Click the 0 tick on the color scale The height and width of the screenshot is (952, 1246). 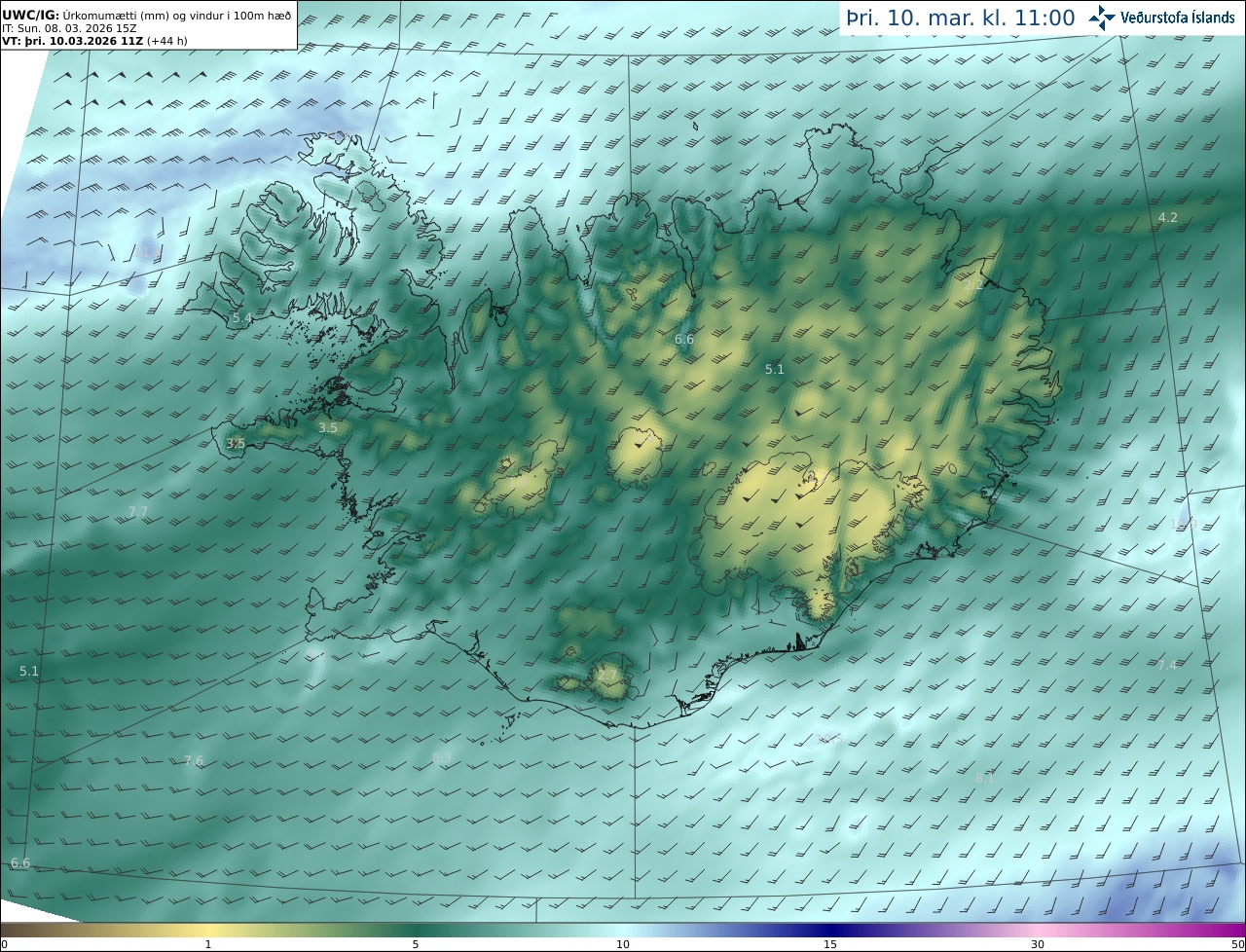pyautogui.click(x=4, y=944)
